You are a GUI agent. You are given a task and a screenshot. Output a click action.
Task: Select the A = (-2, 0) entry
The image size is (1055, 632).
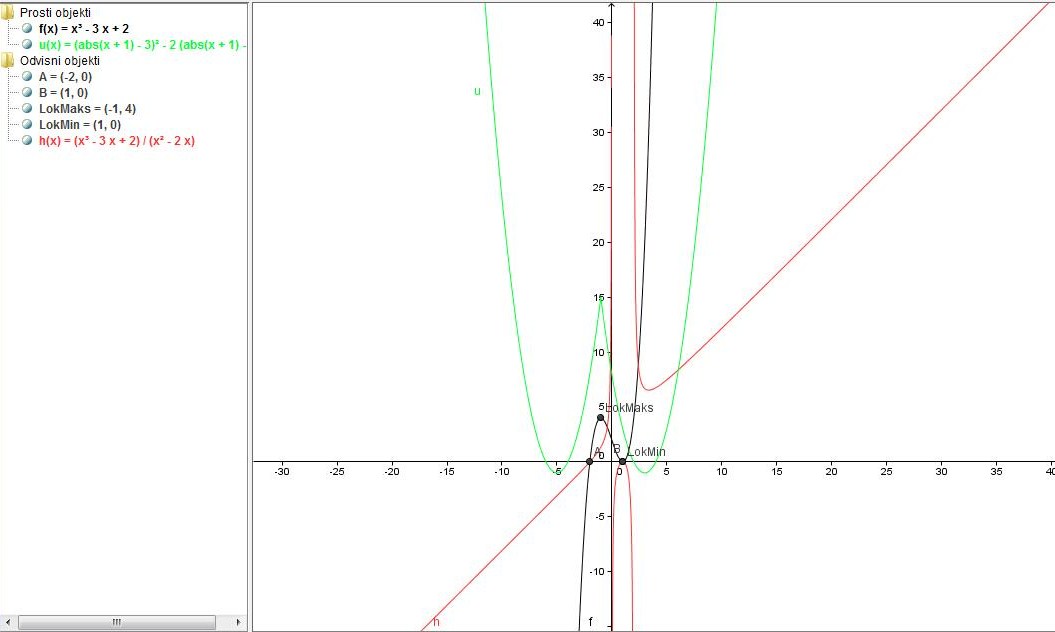coord(65,76)
